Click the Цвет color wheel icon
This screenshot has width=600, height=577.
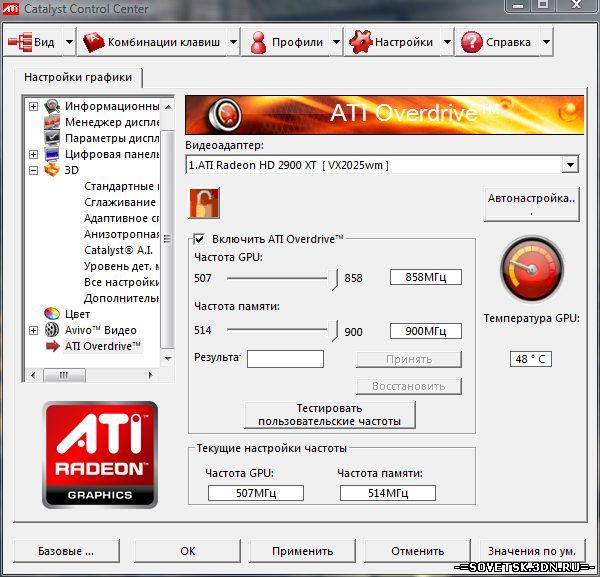pyautogui.click(x=52, y=314)
